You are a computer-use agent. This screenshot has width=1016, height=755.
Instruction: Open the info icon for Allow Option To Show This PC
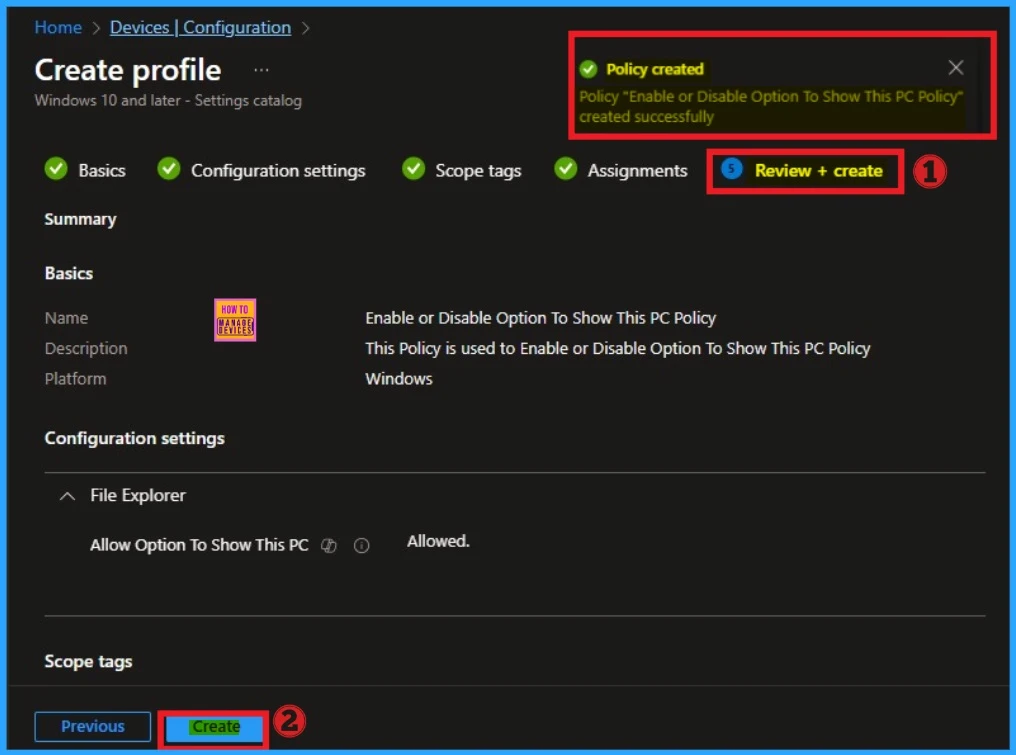[362, 546]
